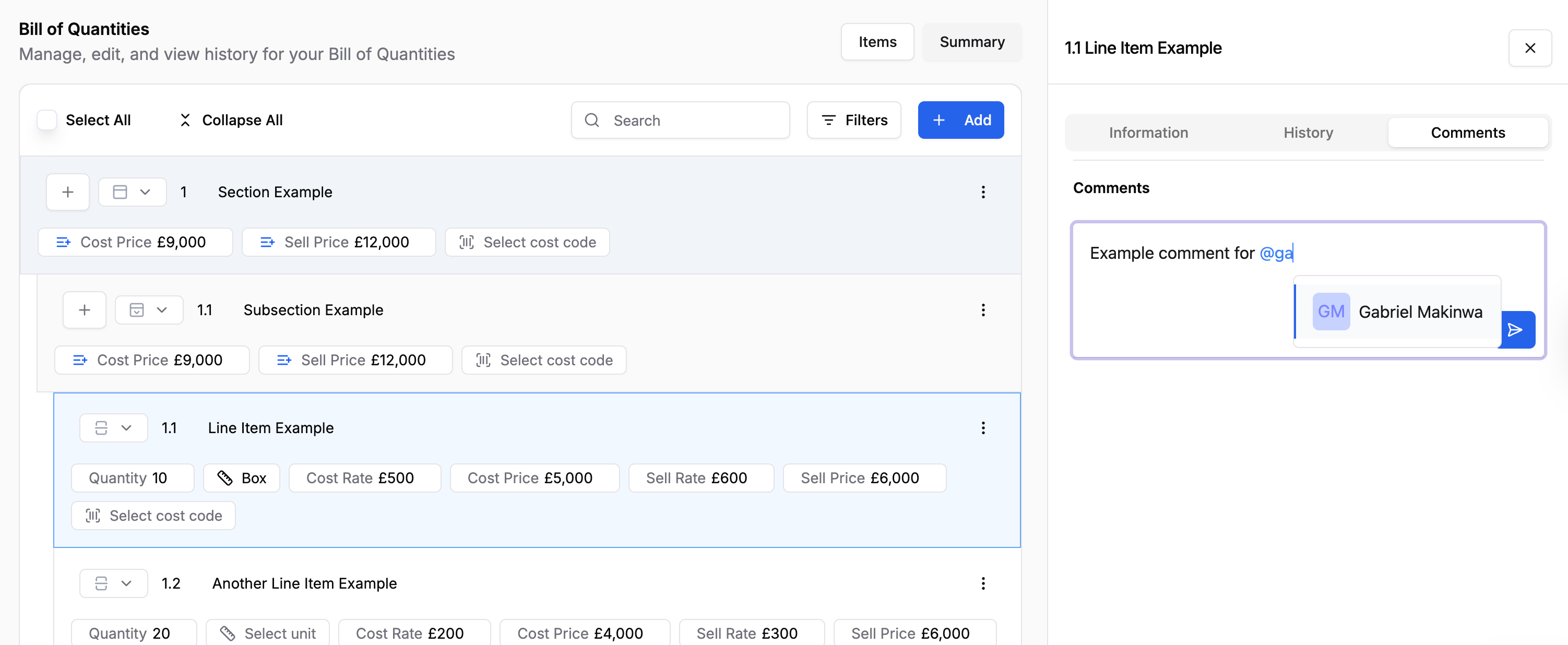
Task: Open Select cost code for Line Item Example
Action: [153, 516]
